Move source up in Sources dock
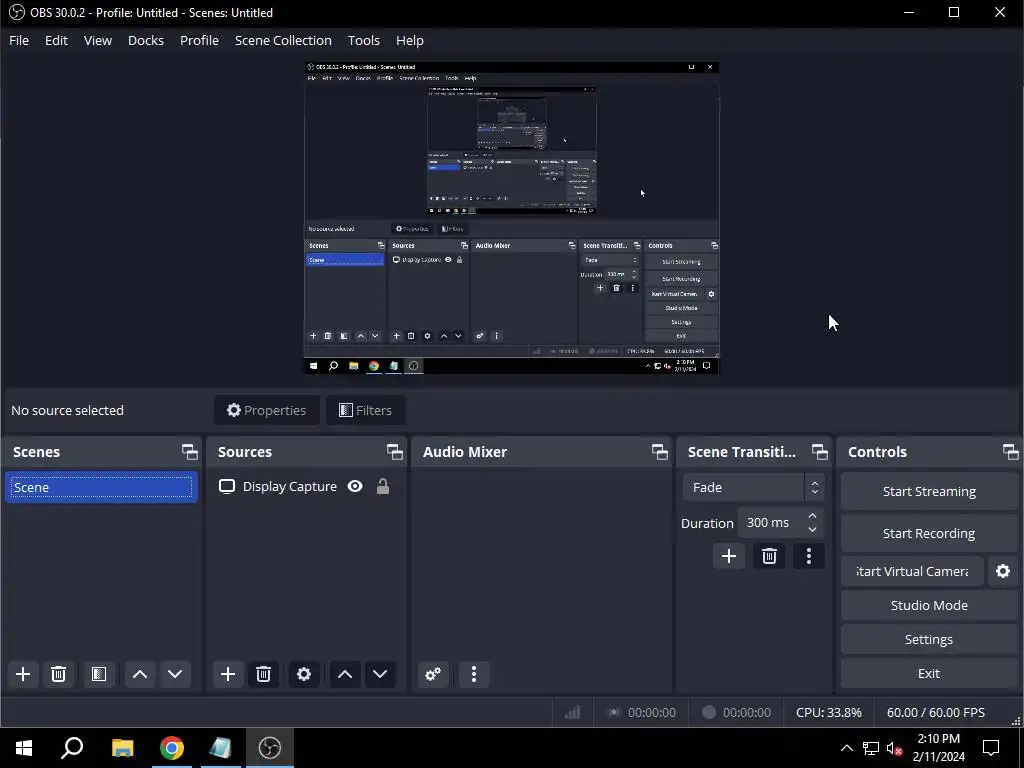Screen dimensions: 1024x768 (x=345, y=674)
